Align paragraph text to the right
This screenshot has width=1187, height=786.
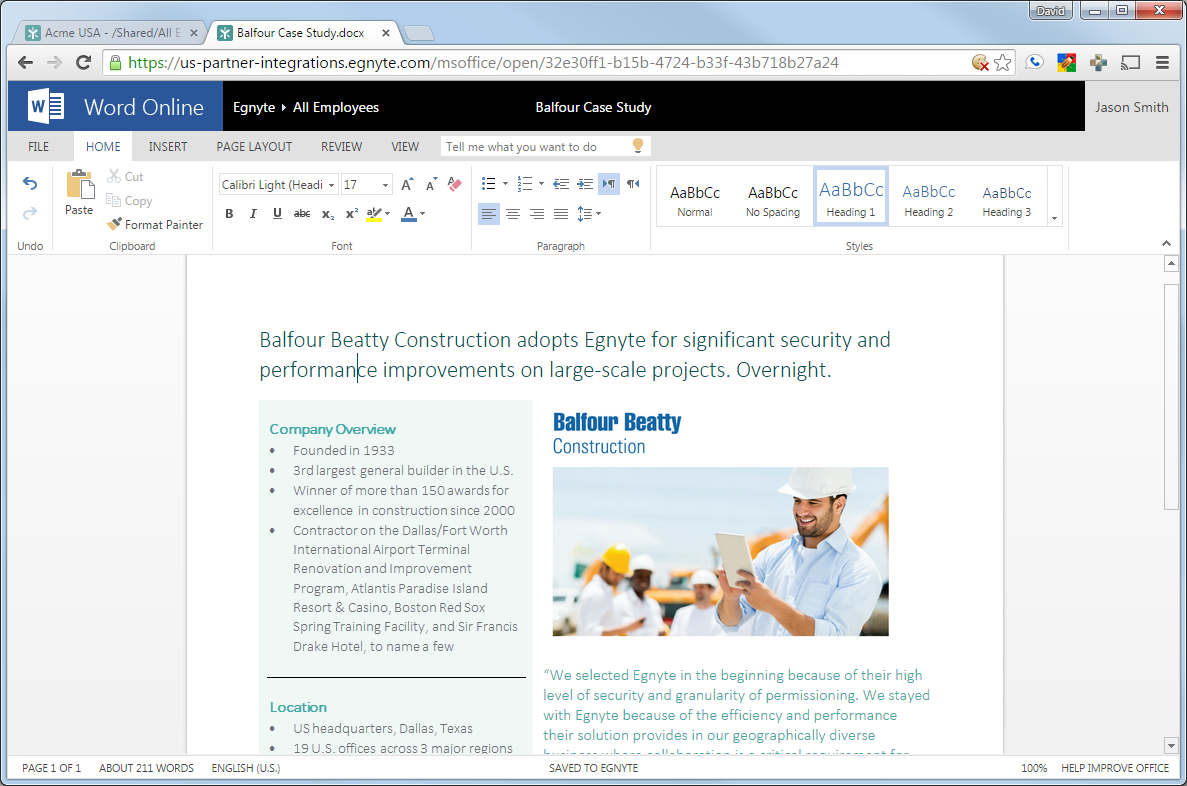point(537,214)
